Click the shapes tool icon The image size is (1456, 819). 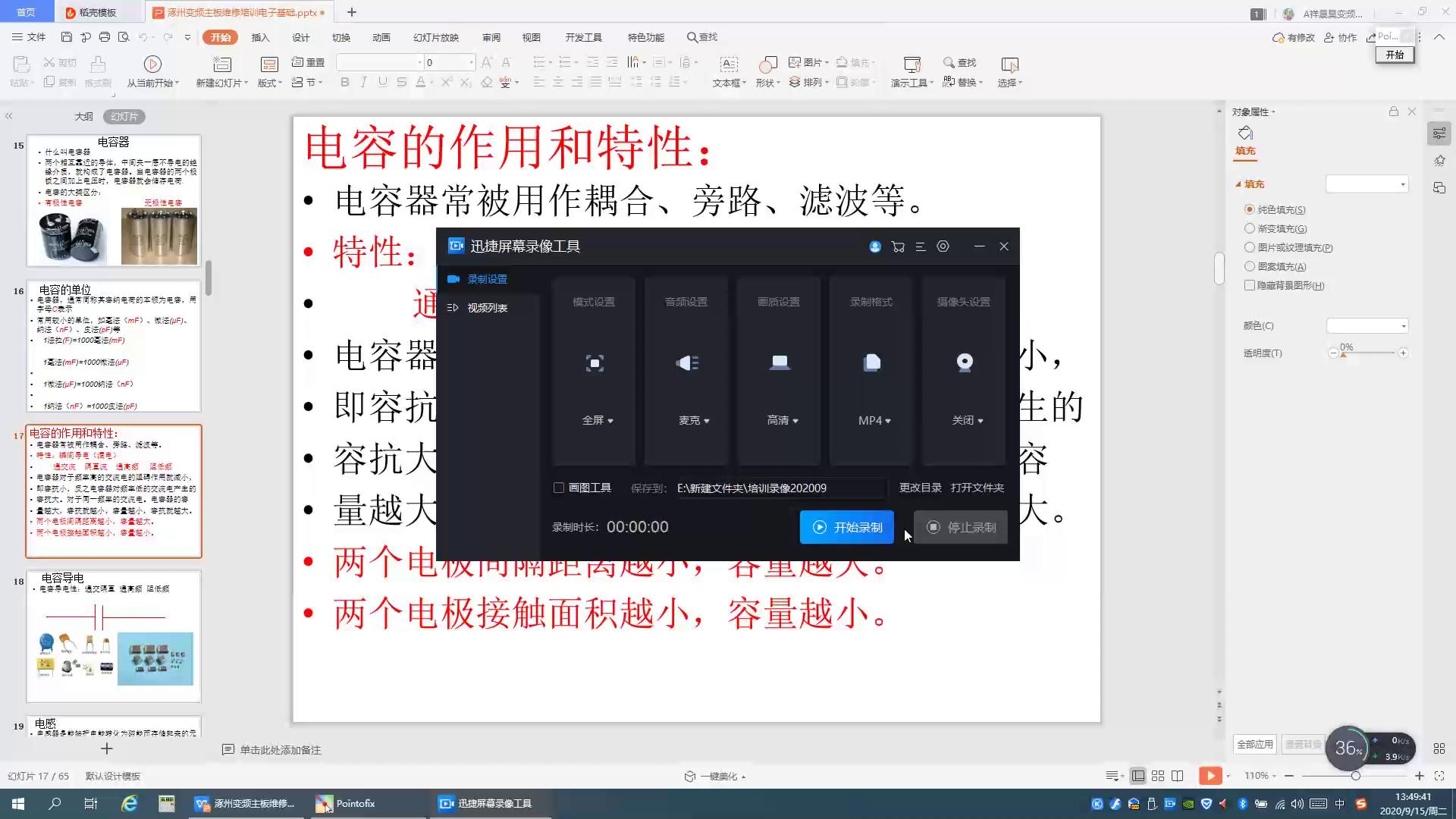pyautogui.click(x=768, y=64)
